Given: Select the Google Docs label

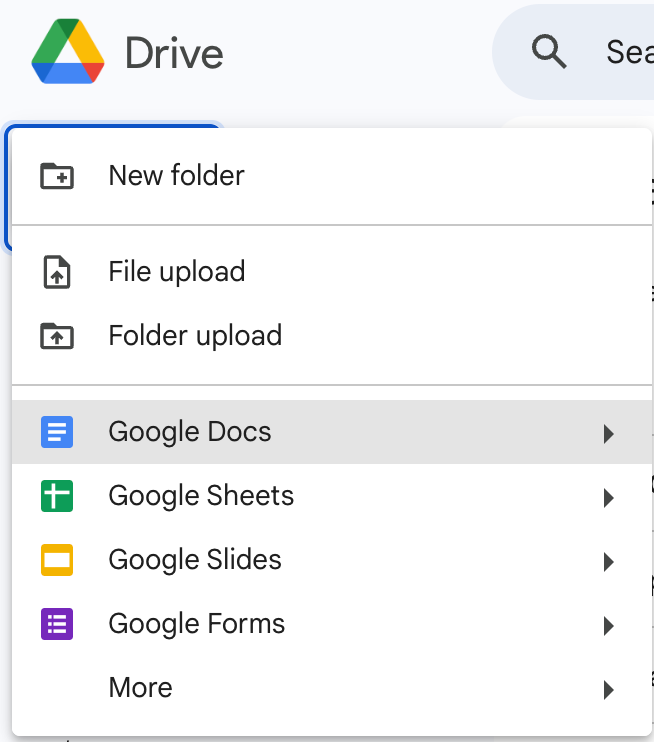Looking at the screenshot, I should [190, 432].
